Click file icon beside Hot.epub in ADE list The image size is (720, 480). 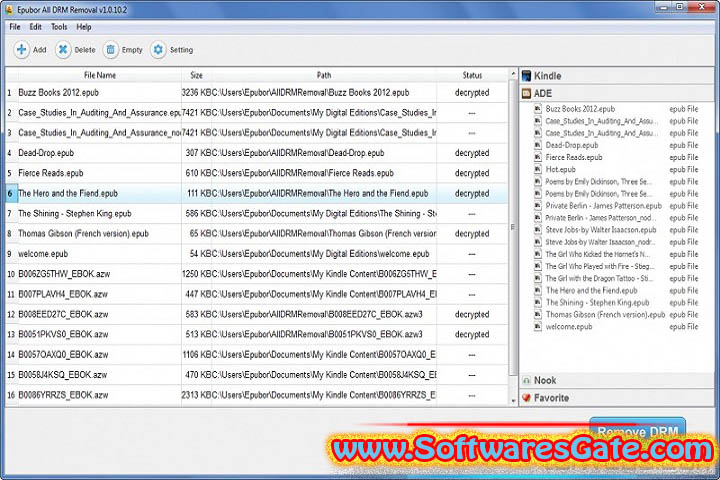click(538, 169)
